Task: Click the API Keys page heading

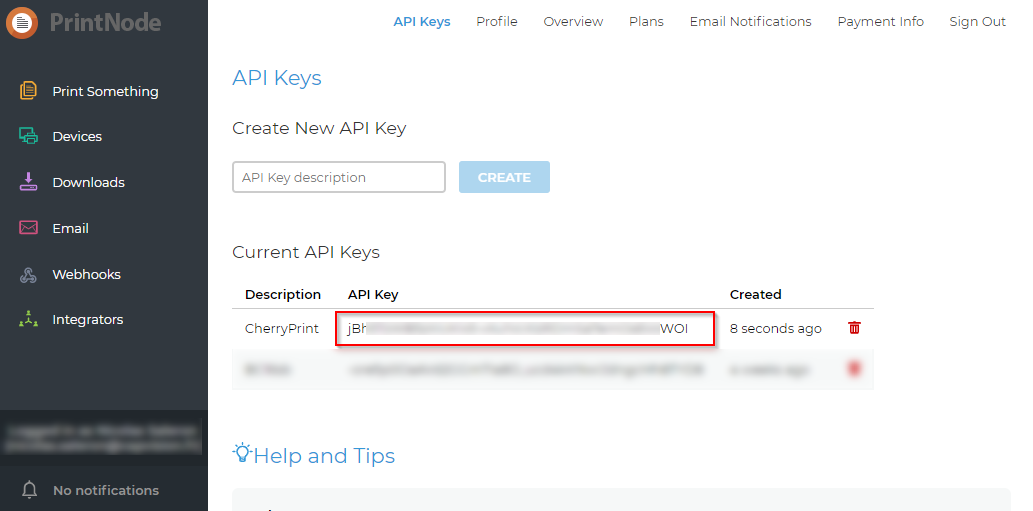Action: 277,78
